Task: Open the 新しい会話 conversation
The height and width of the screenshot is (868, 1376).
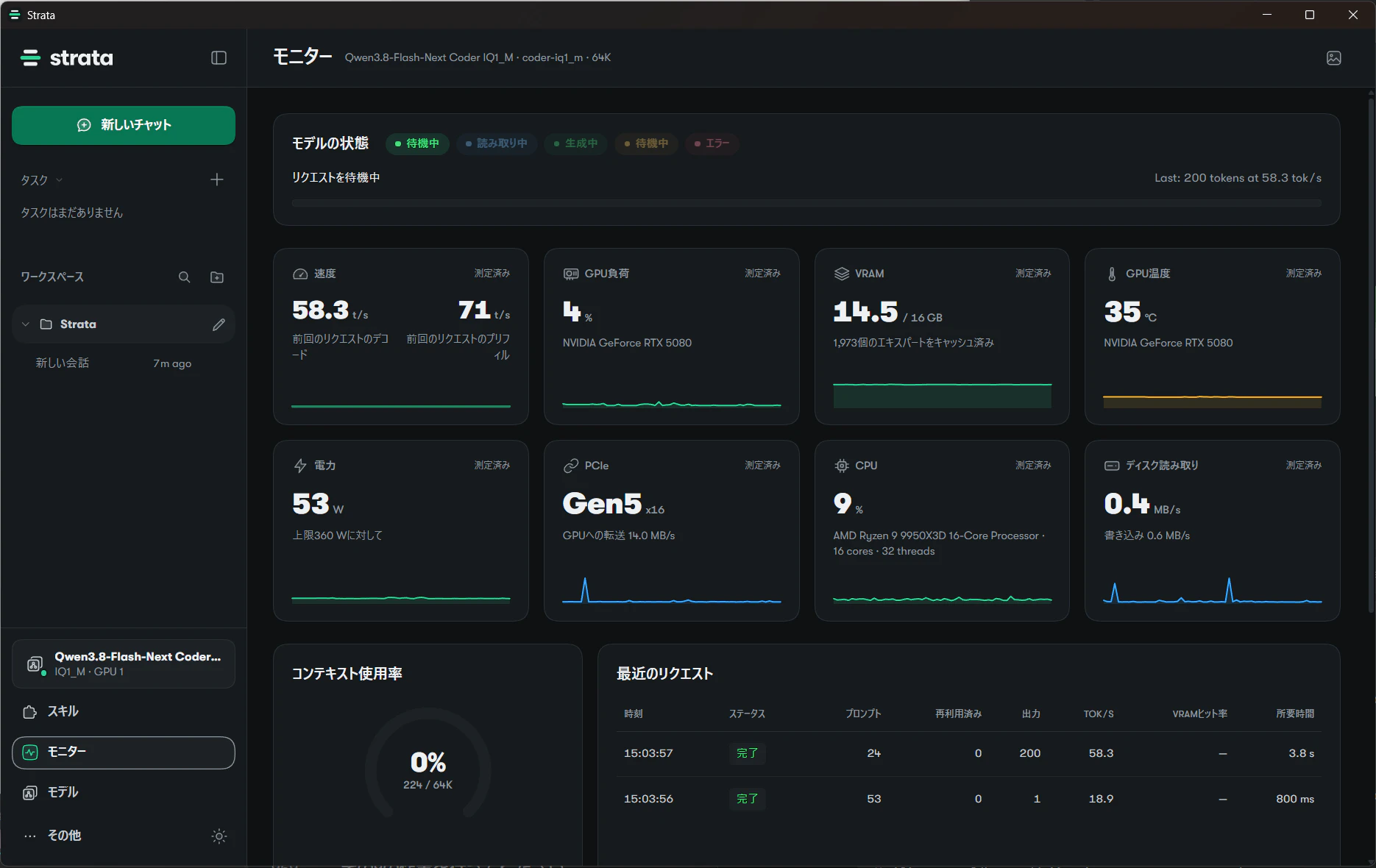Action: pyautogui.click(x=124, y=363)
